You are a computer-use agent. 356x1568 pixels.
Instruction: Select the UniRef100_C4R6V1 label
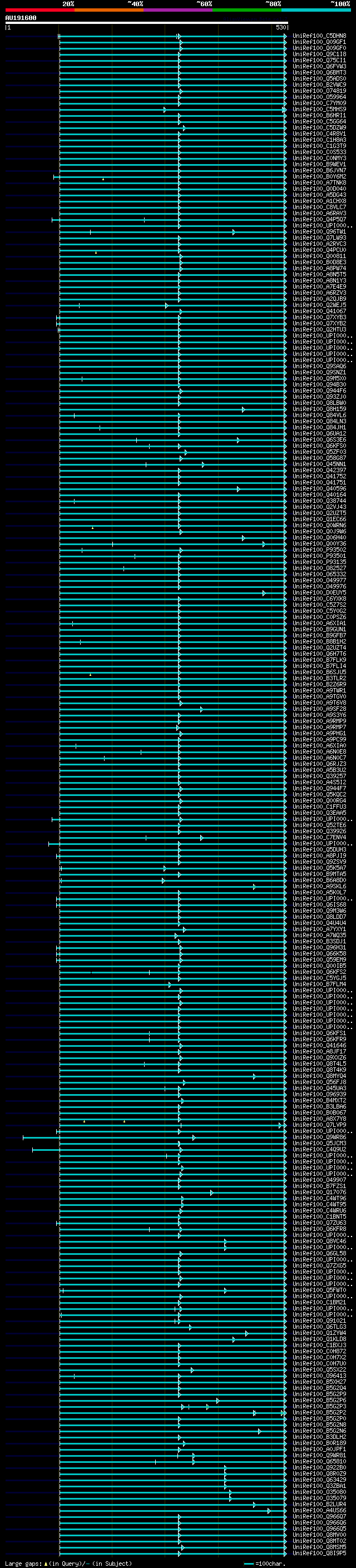pyautogui.click(x=319, y=134)
